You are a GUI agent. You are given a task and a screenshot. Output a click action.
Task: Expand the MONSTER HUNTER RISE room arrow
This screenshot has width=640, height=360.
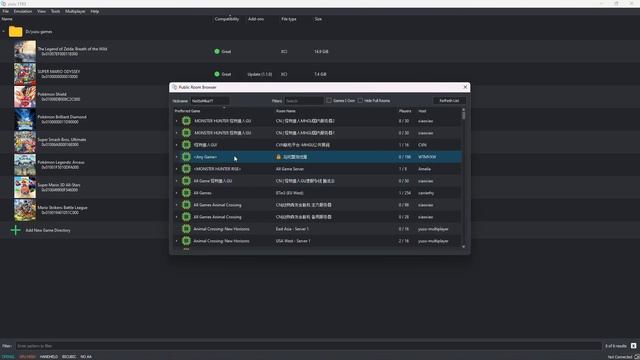coord(176,169)
